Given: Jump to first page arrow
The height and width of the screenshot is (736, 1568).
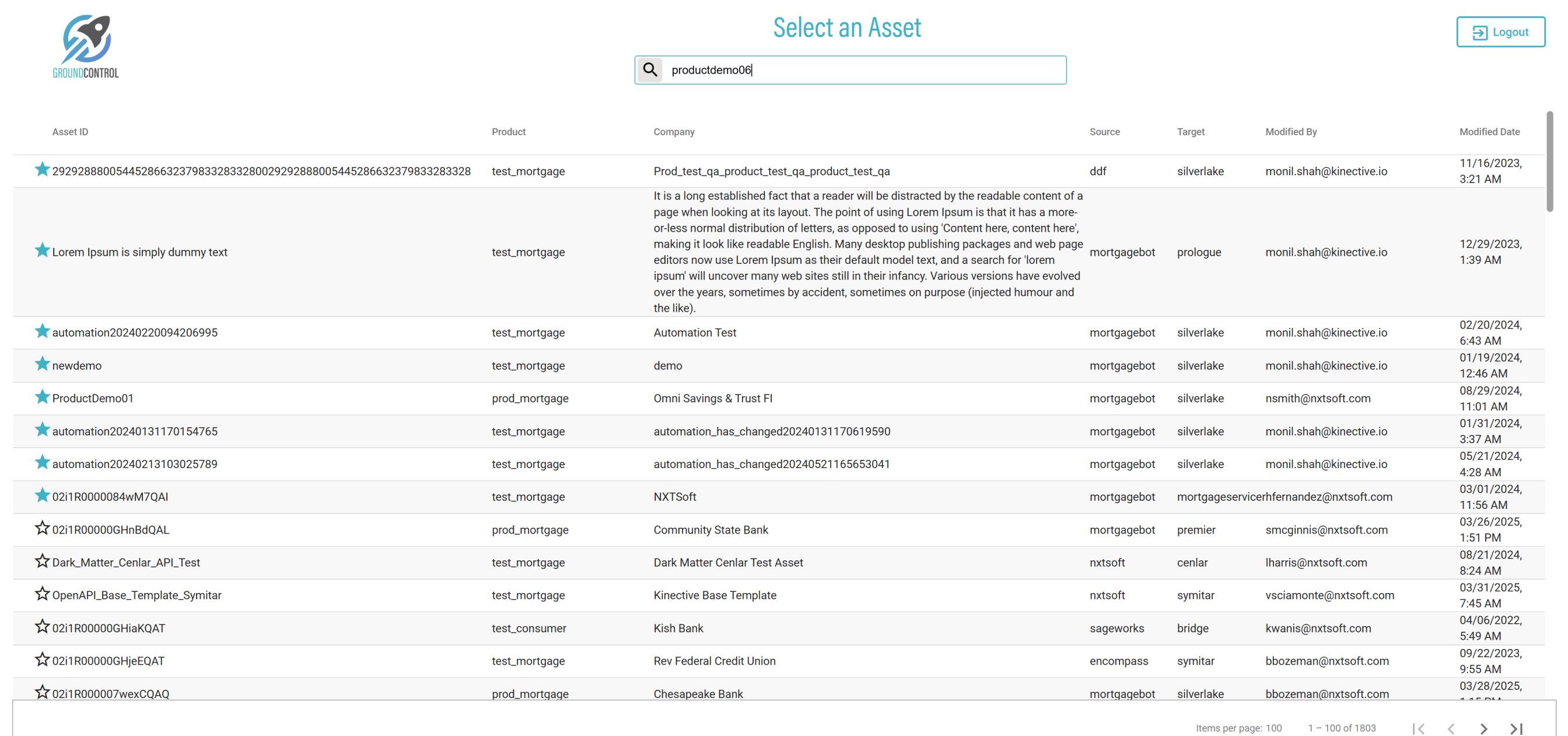Looking at the screenshot, I should [x=1418, y=728].
